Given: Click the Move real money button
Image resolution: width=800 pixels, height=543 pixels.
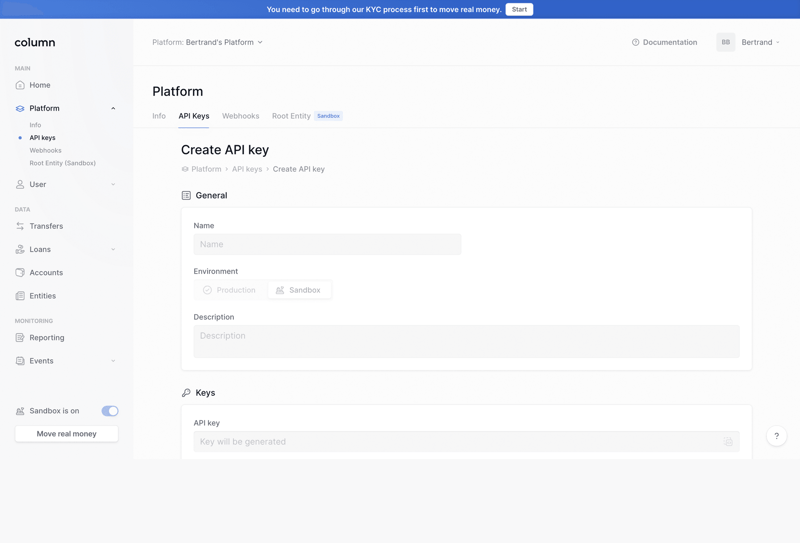Looking at the screenshot, I should 66,434.
